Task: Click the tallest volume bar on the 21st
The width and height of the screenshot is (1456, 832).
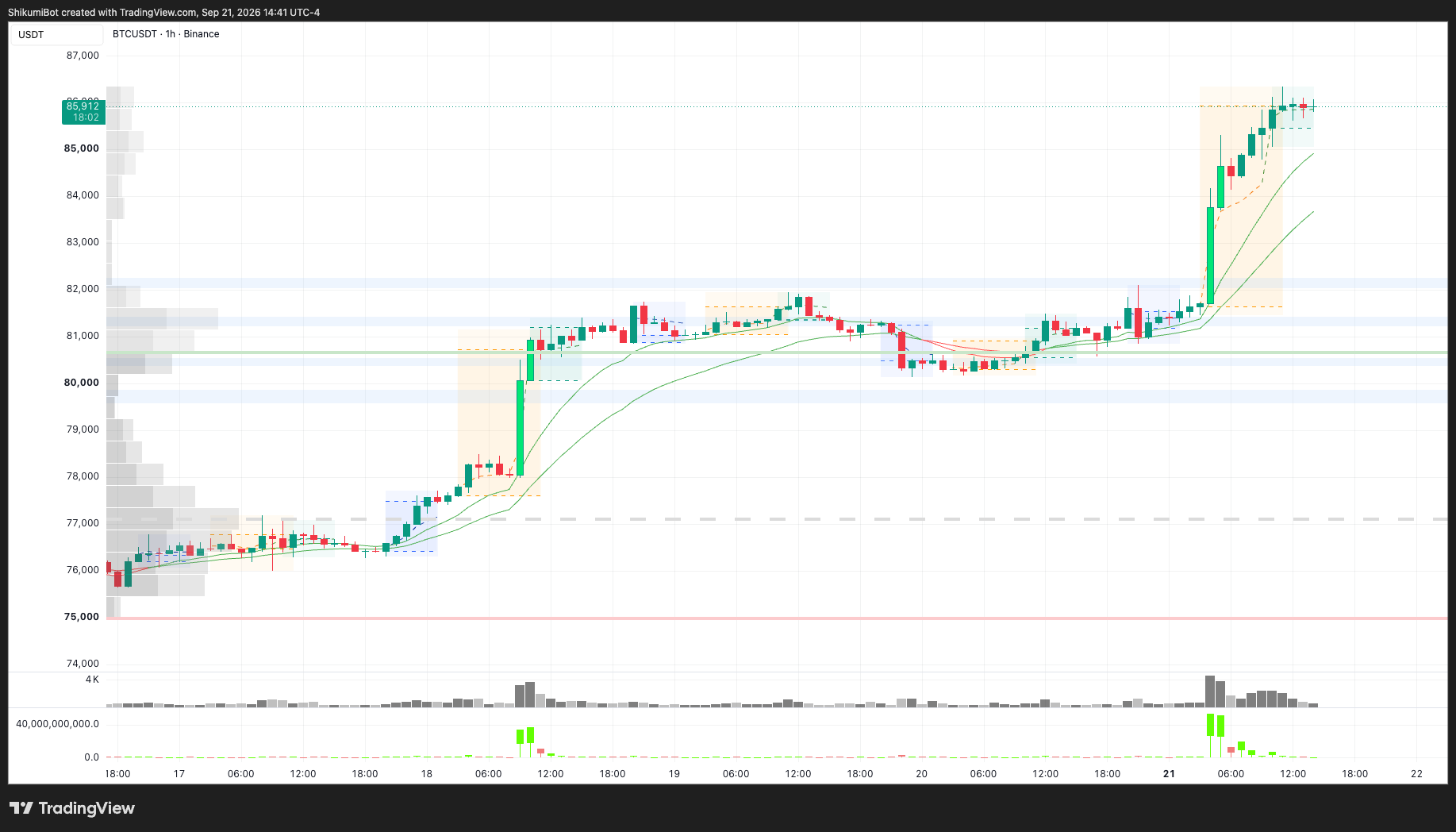Action: [1210, 691]
